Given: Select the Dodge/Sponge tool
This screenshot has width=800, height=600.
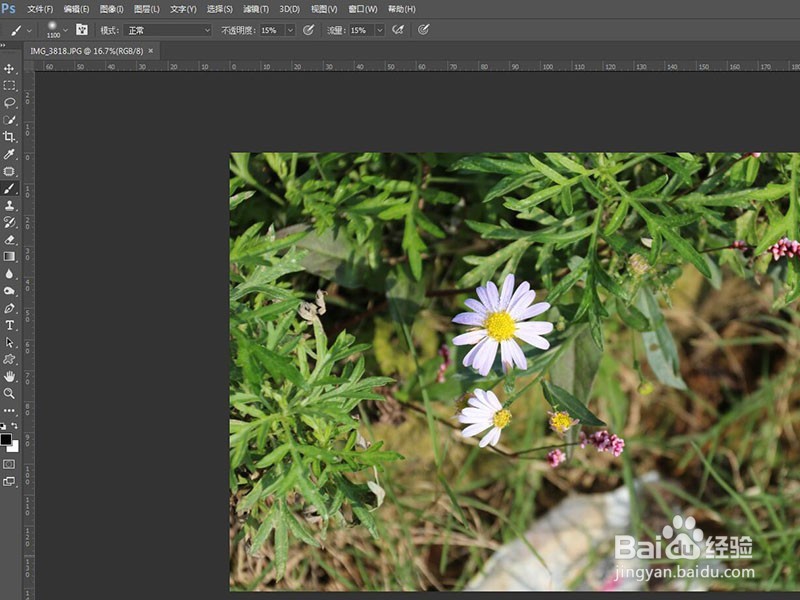Looking at the screenshot, I should click(9, 291).
